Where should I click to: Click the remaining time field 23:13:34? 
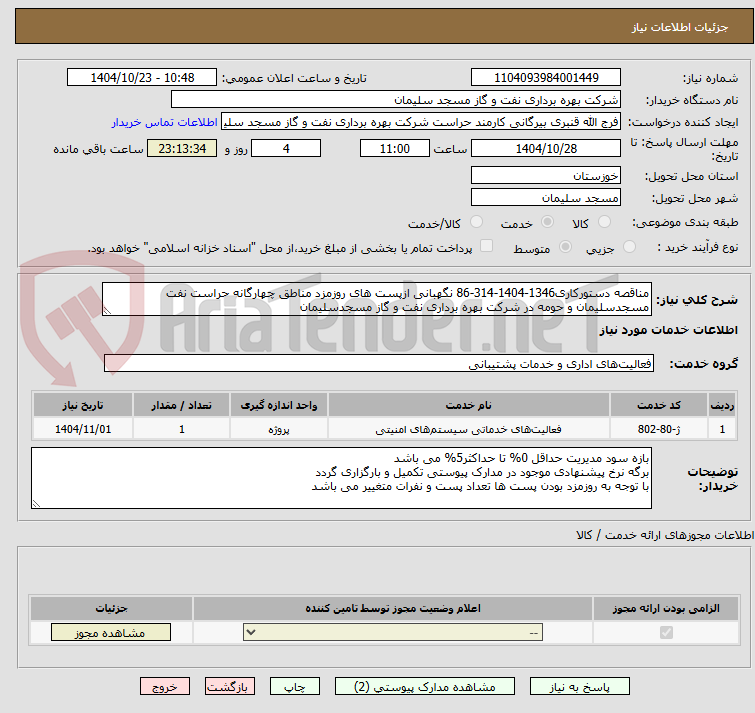[x=182, y=148]
